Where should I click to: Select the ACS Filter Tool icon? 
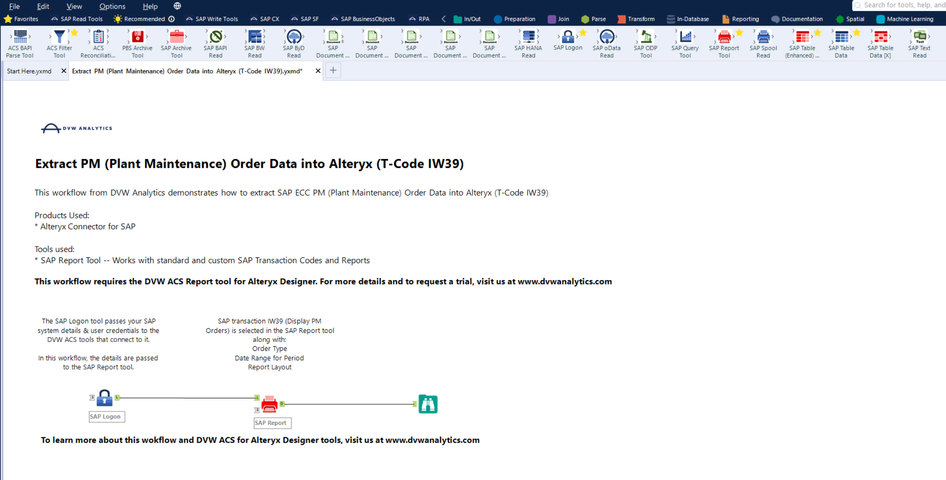point(59,36)
